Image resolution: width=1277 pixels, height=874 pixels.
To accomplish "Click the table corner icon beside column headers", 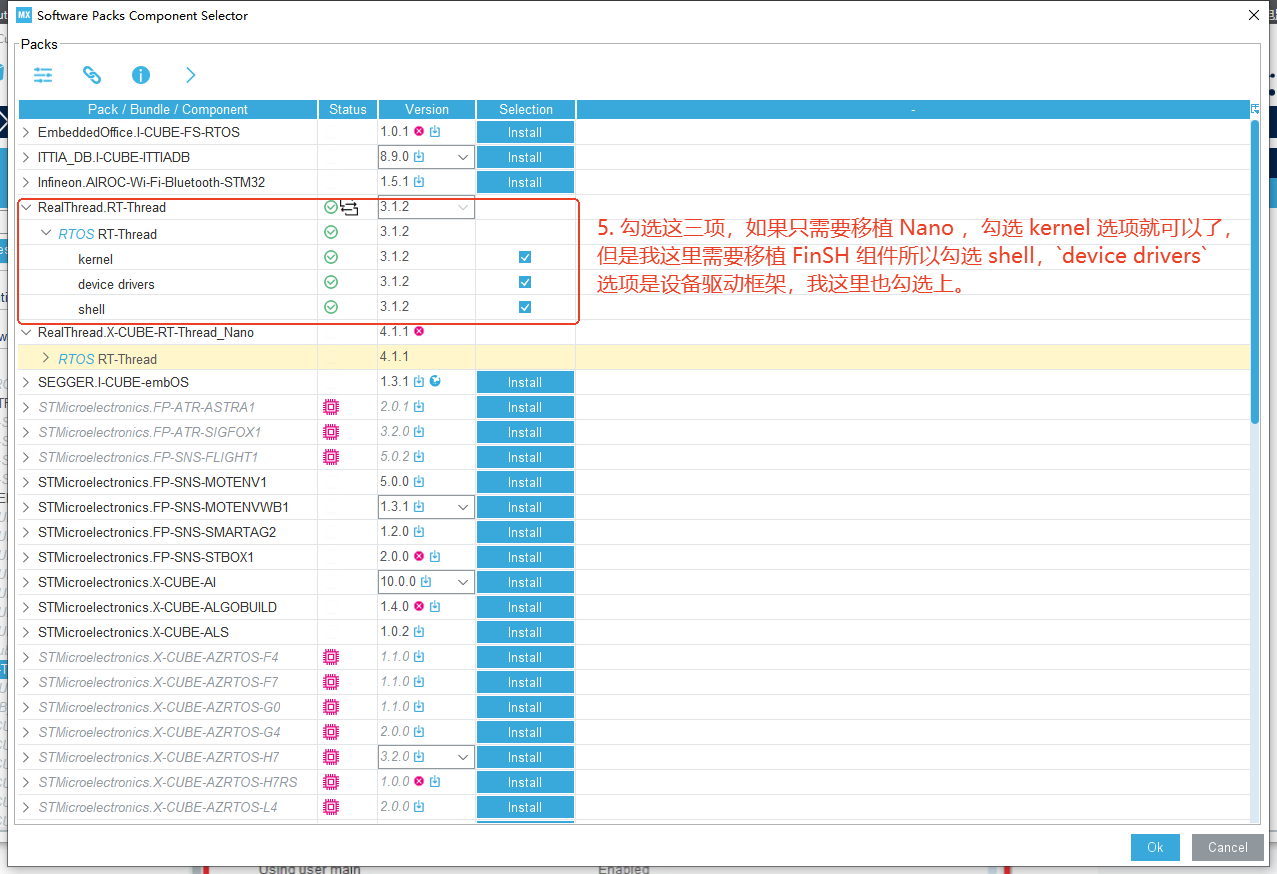I will pos(1255,108).
